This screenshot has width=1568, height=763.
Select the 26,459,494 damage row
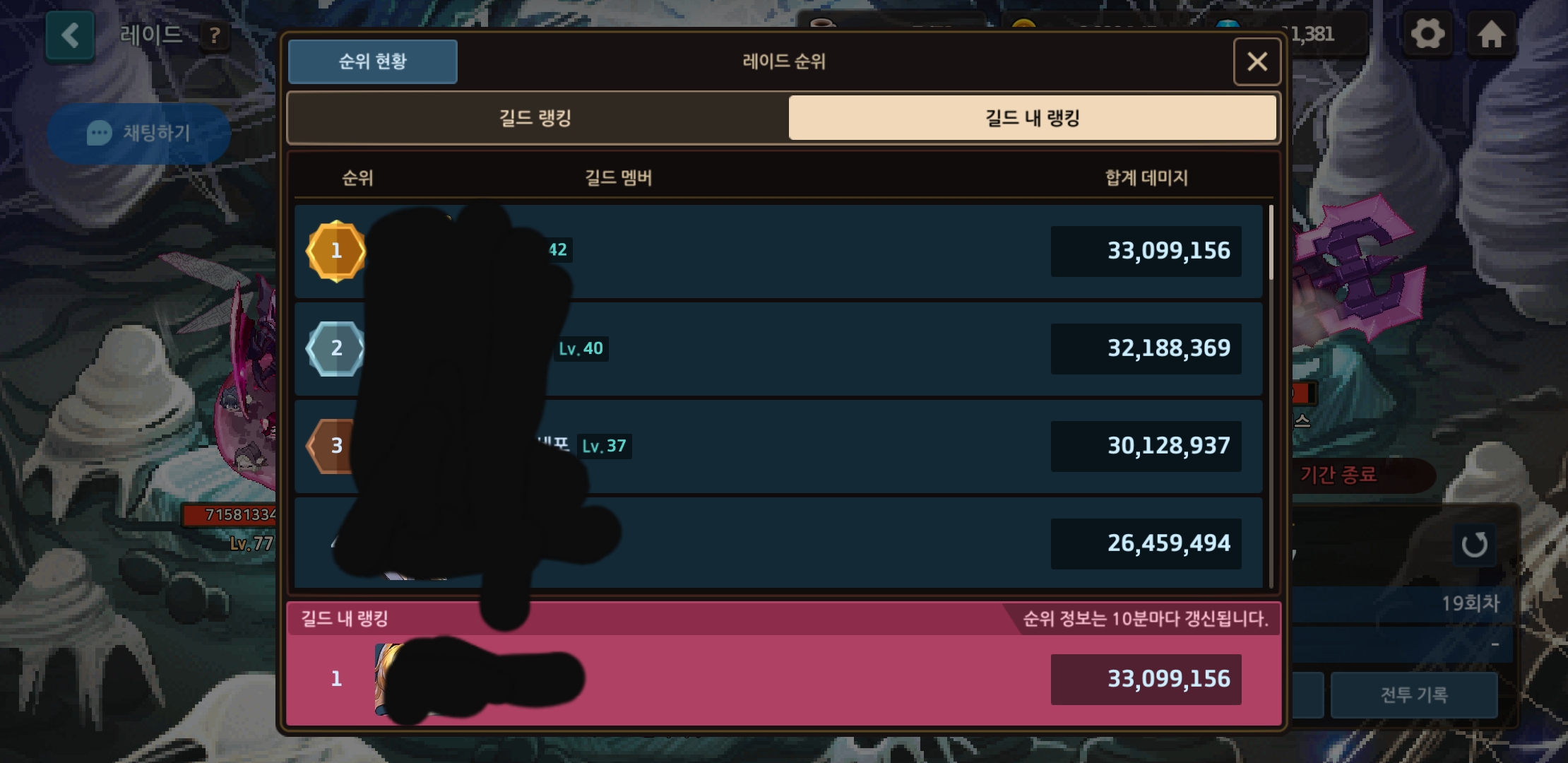click(778, 543)
